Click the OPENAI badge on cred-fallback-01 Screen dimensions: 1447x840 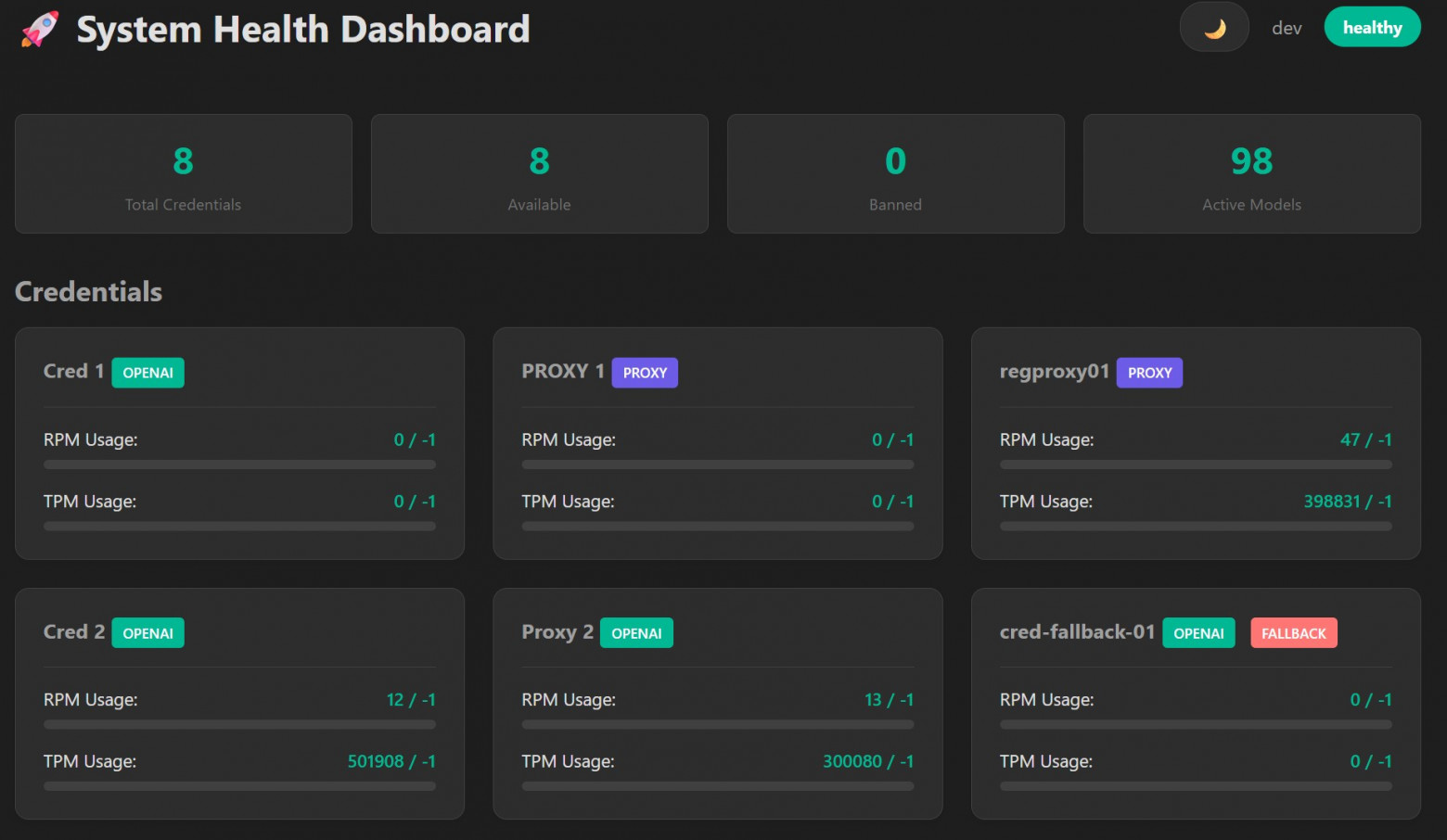click(1198, 633)
